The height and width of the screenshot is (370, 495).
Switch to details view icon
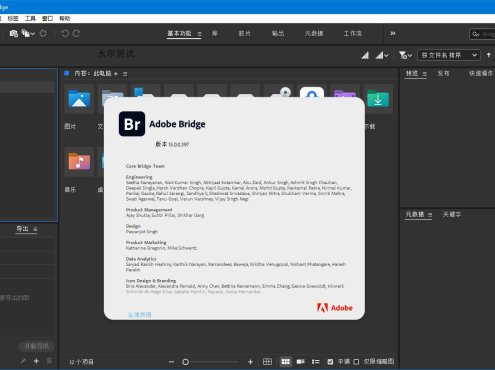point(301,362)
